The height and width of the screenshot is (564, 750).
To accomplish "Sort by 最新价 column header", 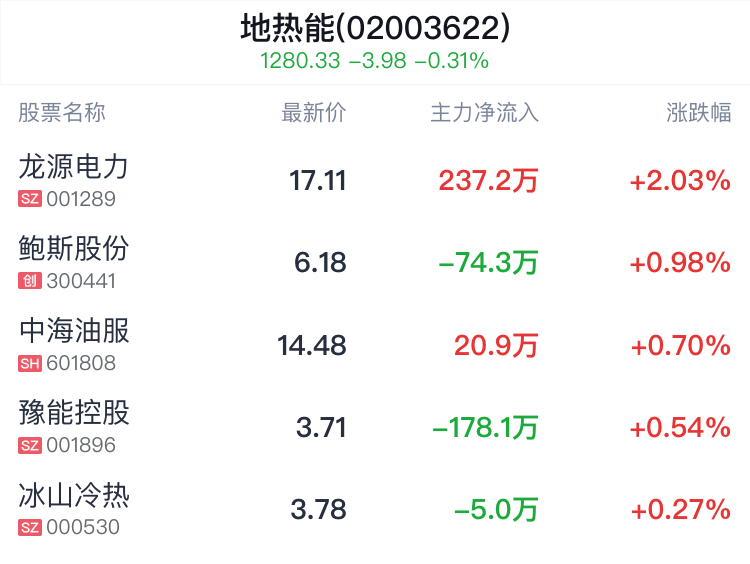I will [x=314, y=113].
